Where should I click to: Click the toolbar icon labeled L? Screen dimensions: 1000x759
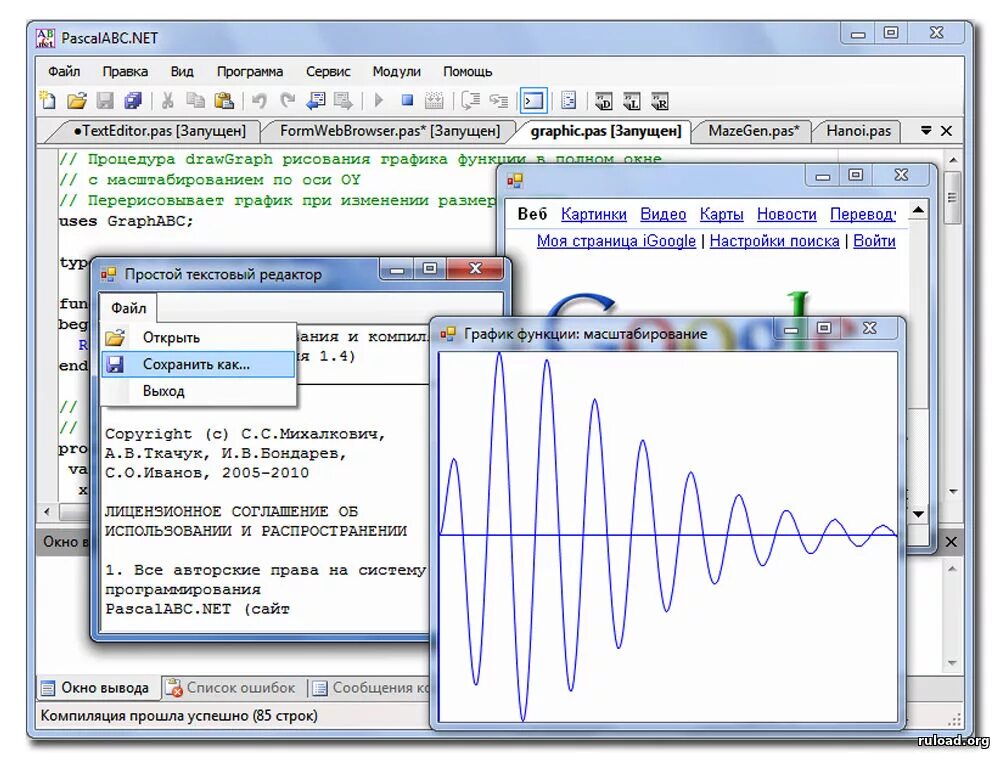[631, 101]
